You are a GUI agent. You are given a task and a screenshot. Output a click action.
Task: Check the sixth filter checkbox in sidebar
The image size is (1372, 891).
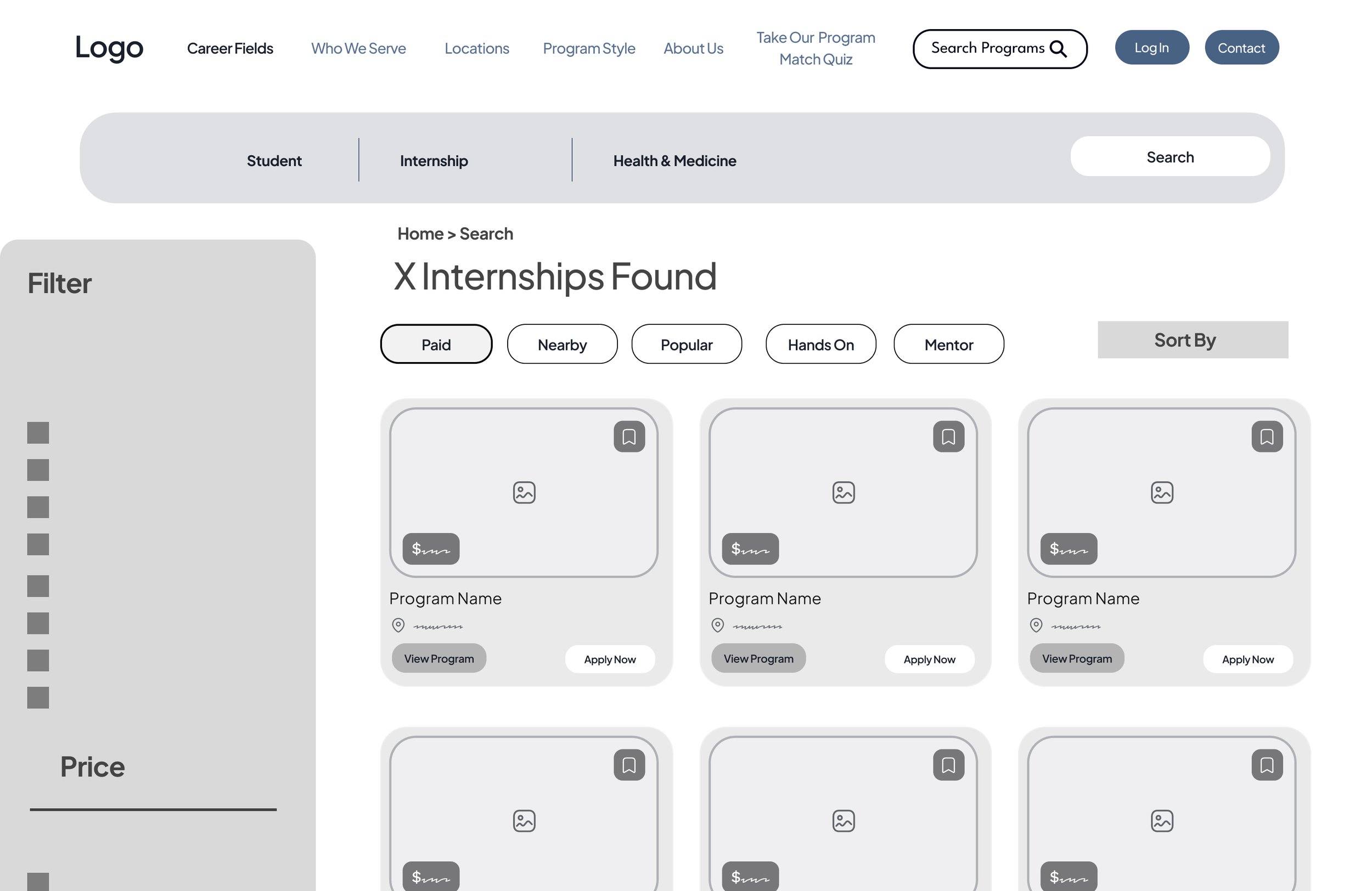click(38, 623)
